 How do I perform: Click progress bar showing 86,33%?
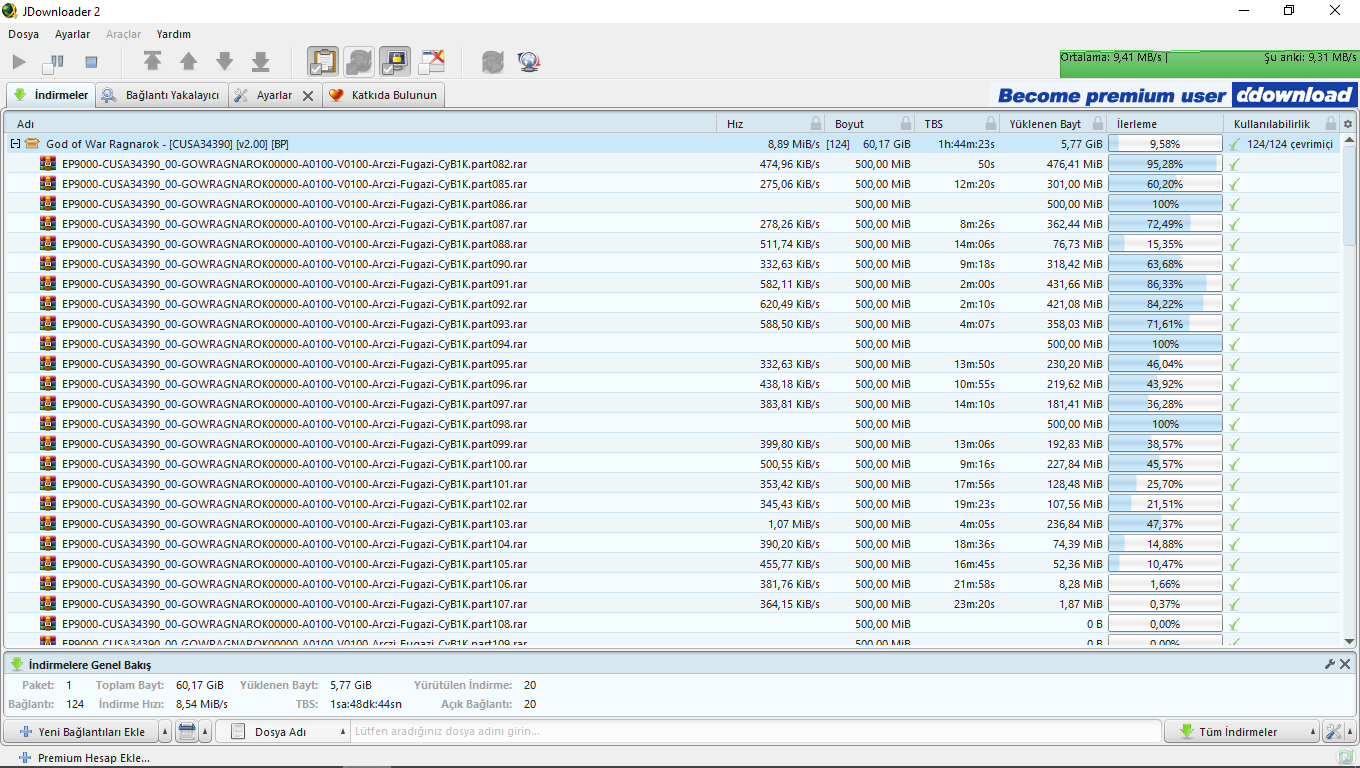(1165, 284)
